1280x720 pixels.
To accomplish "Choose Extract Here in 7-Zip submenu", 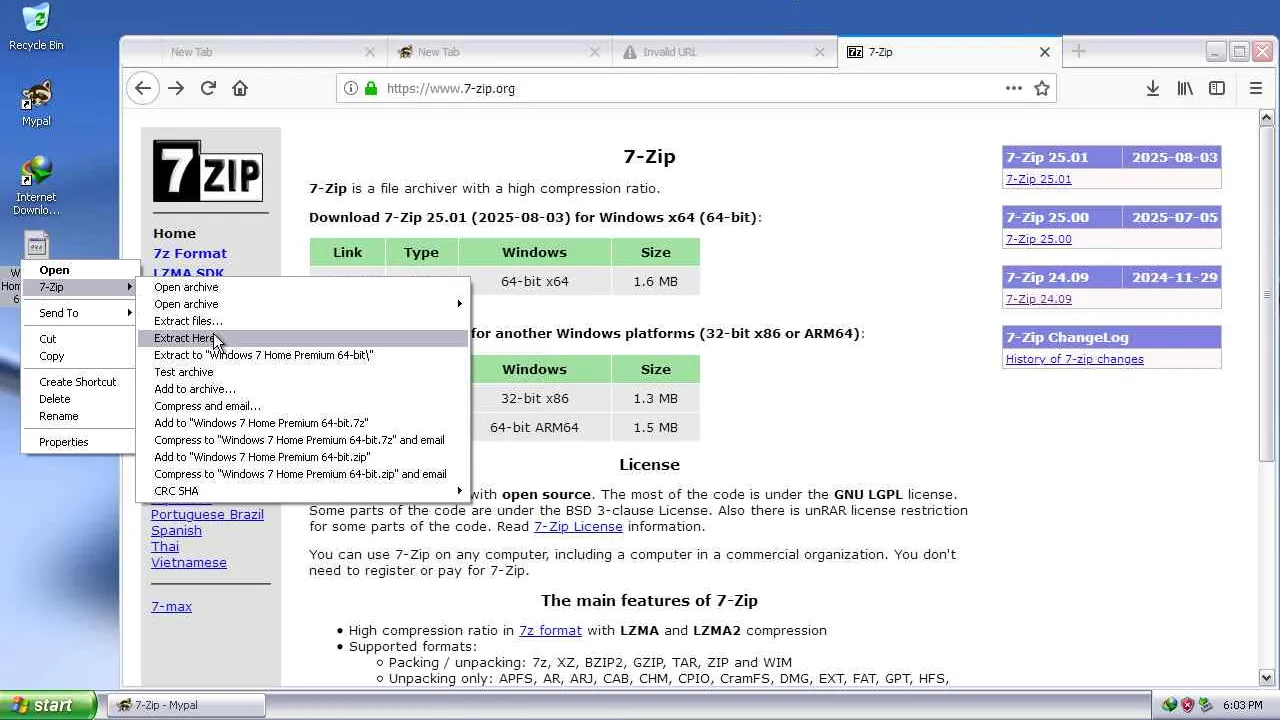I will pyautogui.click(x=303, y=338).
